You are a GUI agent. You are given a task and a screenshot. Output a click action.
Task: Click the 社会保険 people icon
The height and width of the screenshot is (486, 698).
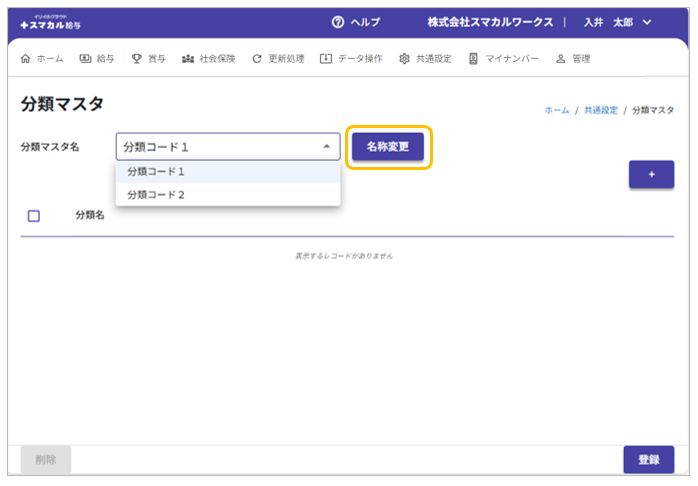coord(188,59)
